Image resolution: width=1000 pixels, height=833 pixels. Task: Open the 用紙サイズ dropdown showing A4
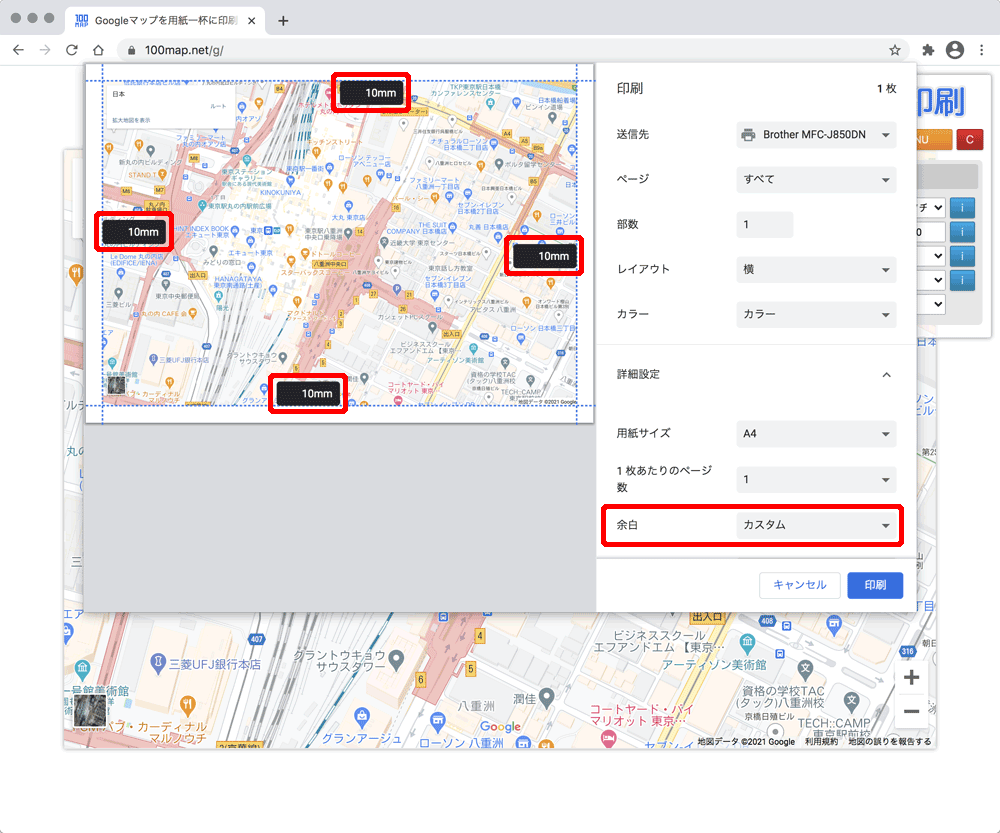(816, 434)
